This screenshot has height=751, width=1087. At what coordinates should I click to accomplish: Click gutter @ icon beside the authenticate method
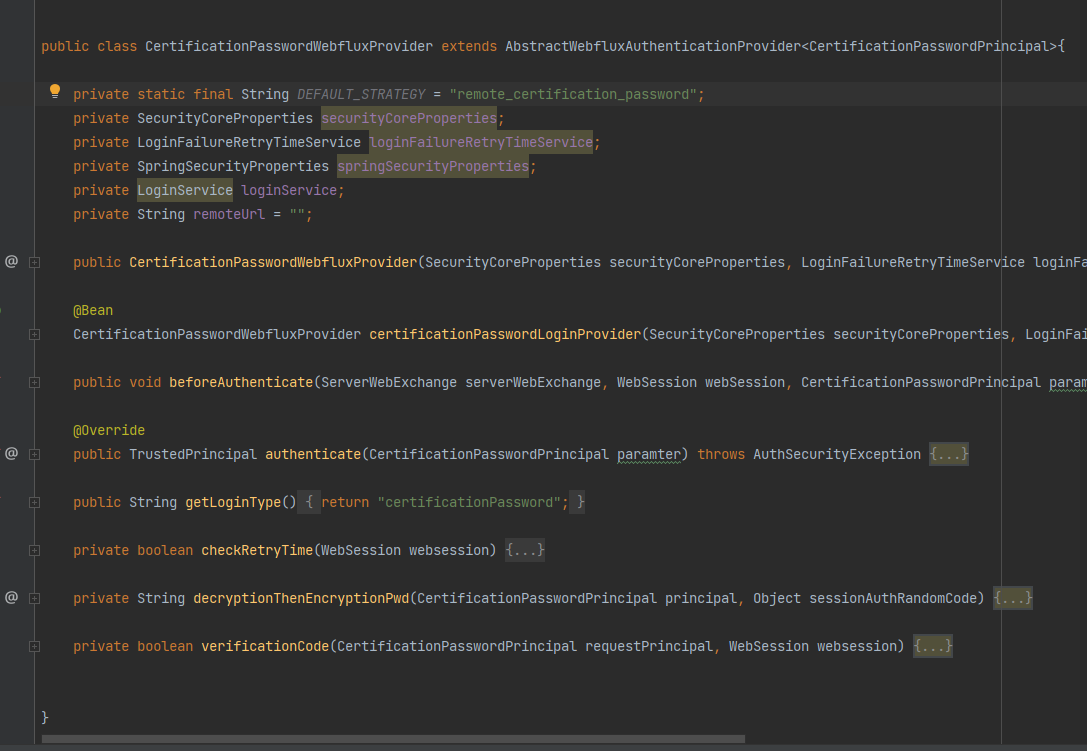tap(12, 453)
